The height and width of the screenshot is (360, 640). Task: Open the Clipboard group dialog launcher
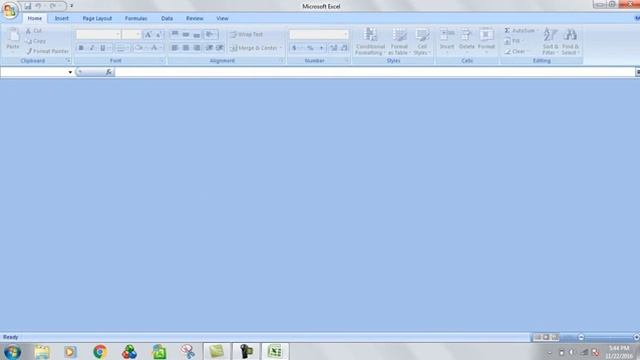point(68,61)
